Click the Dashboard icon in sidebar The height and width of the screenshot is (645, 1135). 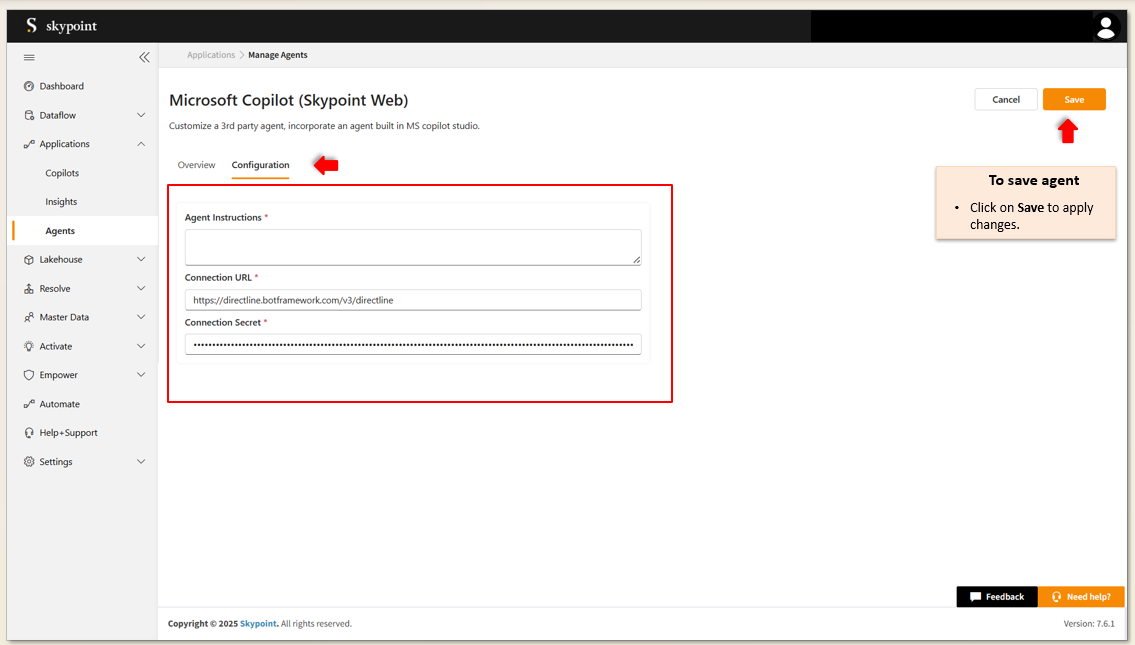29,86
